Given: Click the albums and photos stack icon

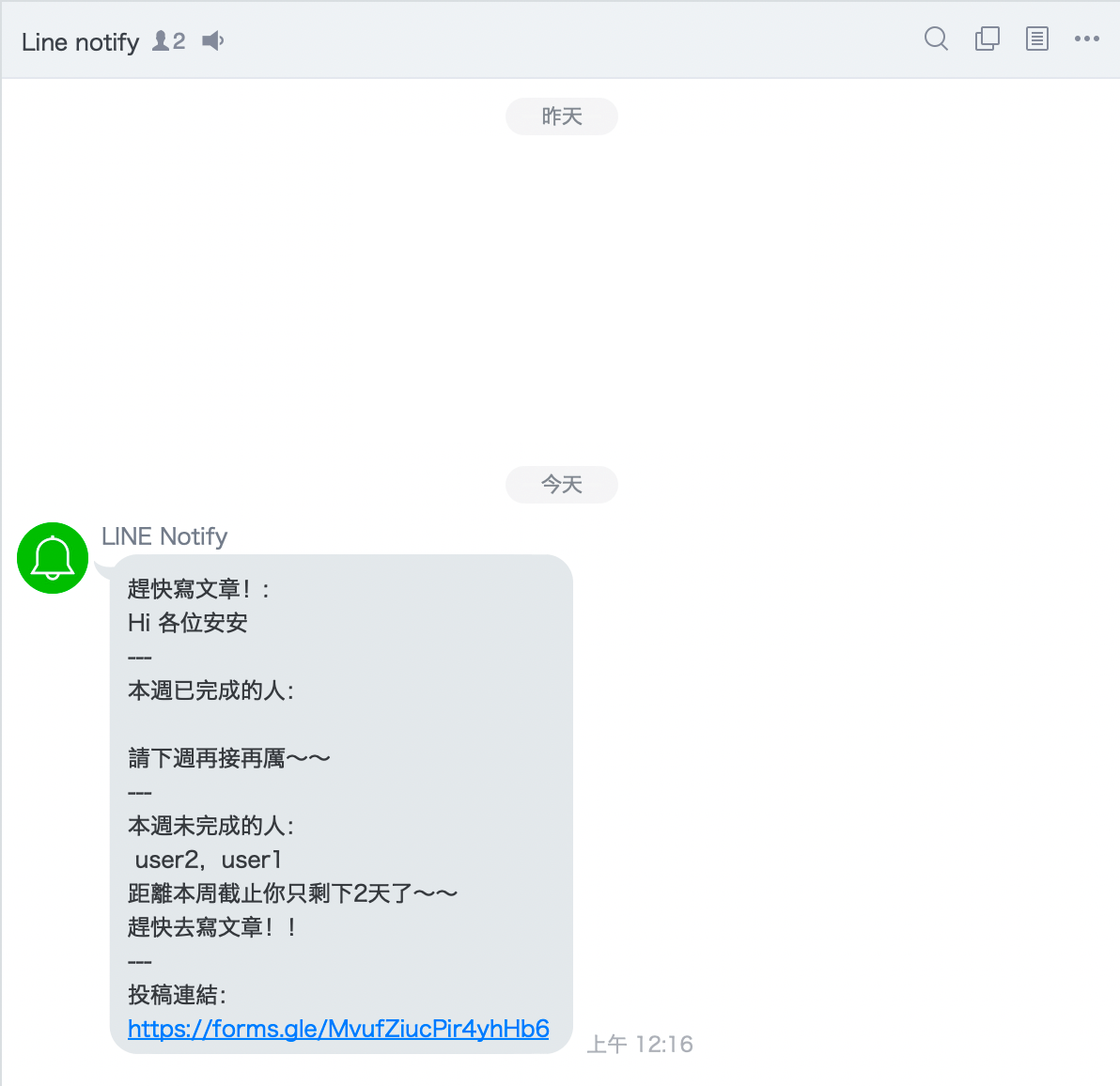Looking at the screenshot, I should tap(988, 39).
